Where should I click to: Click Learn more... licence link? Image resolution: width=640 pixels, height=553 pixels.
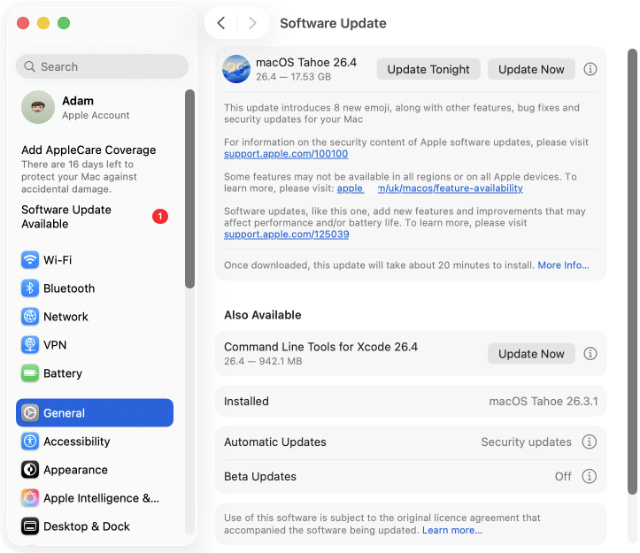coord(452,530)
